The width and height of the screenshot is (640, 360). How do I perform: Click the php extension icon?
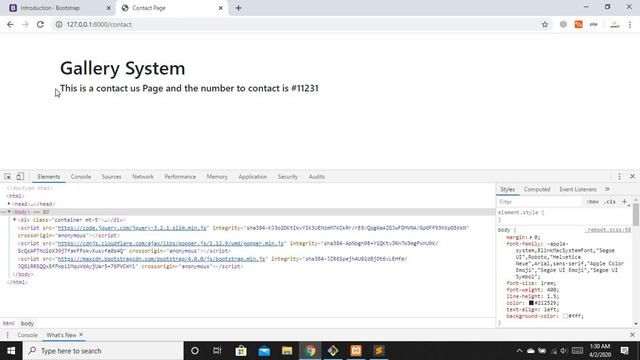coord(593,24)
